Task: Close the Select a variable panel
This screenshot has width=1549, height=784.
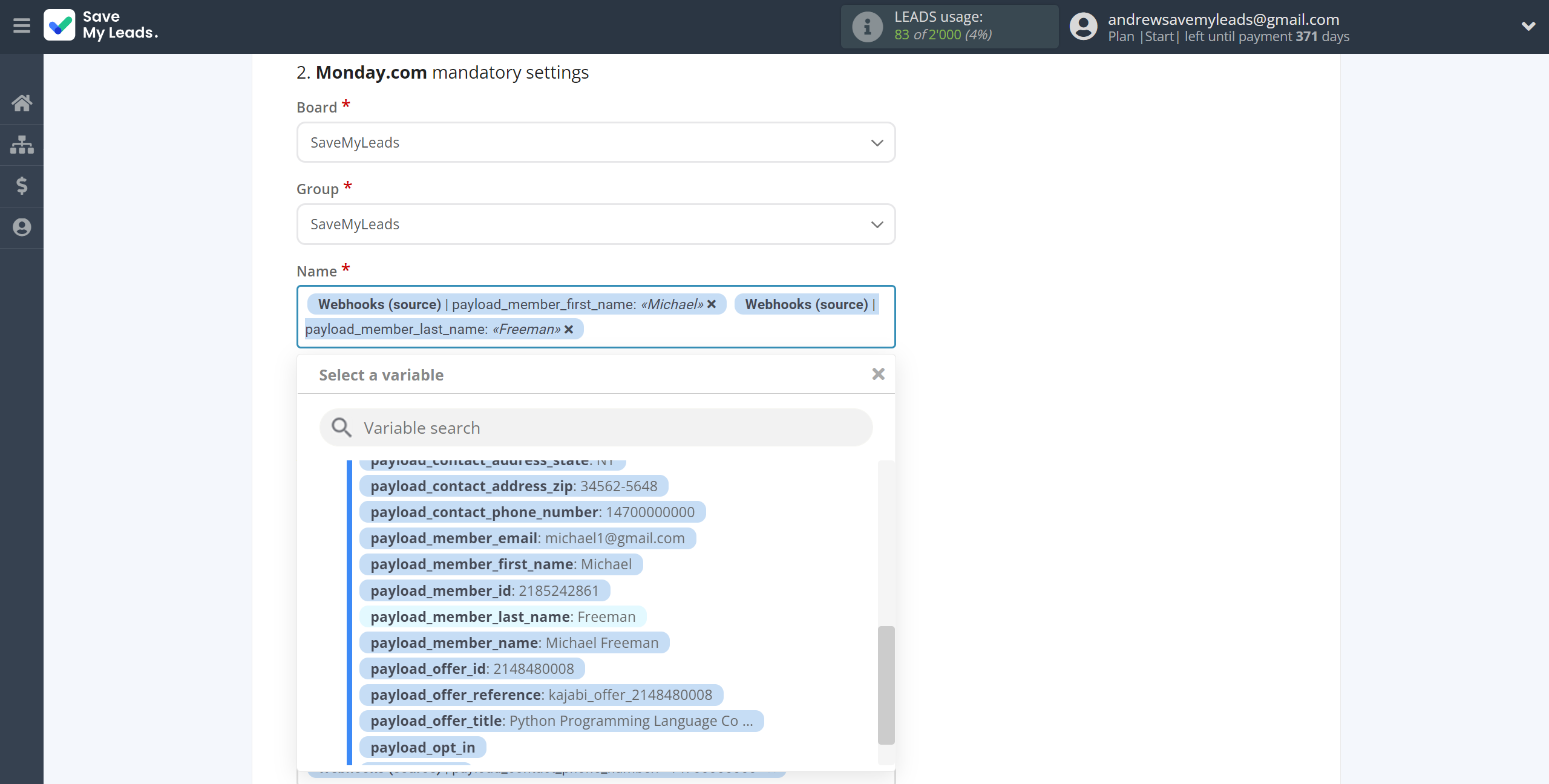Action: [879, 374]
